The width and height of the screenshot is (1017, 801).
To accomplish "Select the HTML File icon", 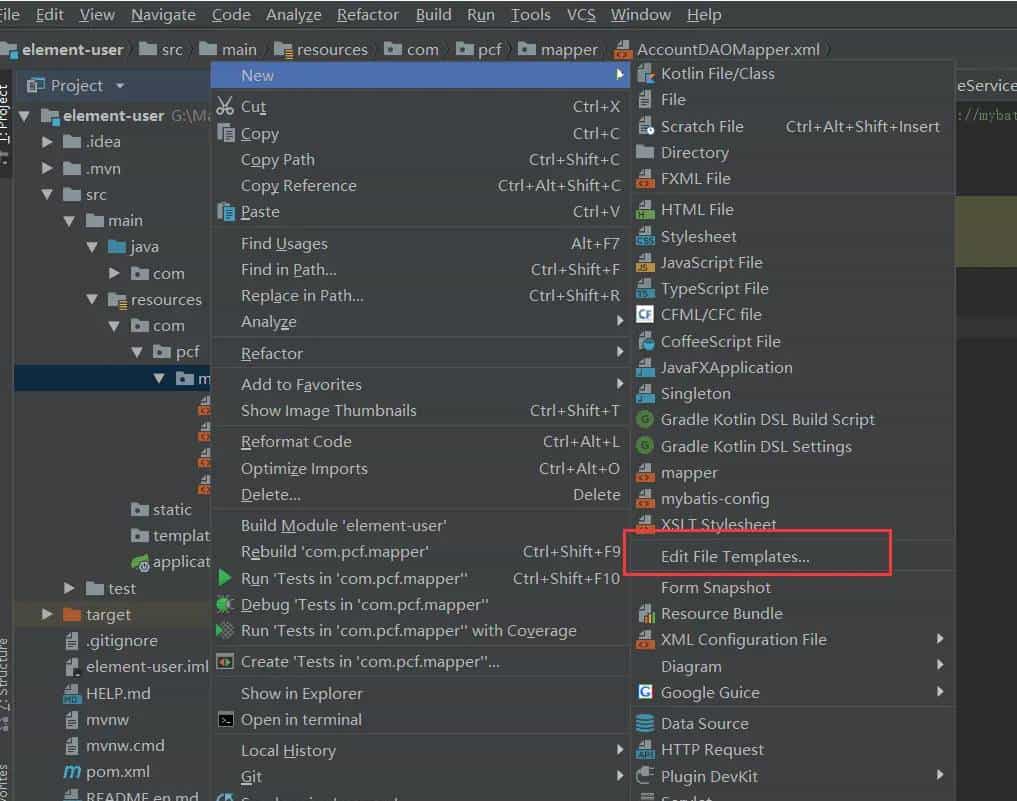I will (x=645, y=210).
